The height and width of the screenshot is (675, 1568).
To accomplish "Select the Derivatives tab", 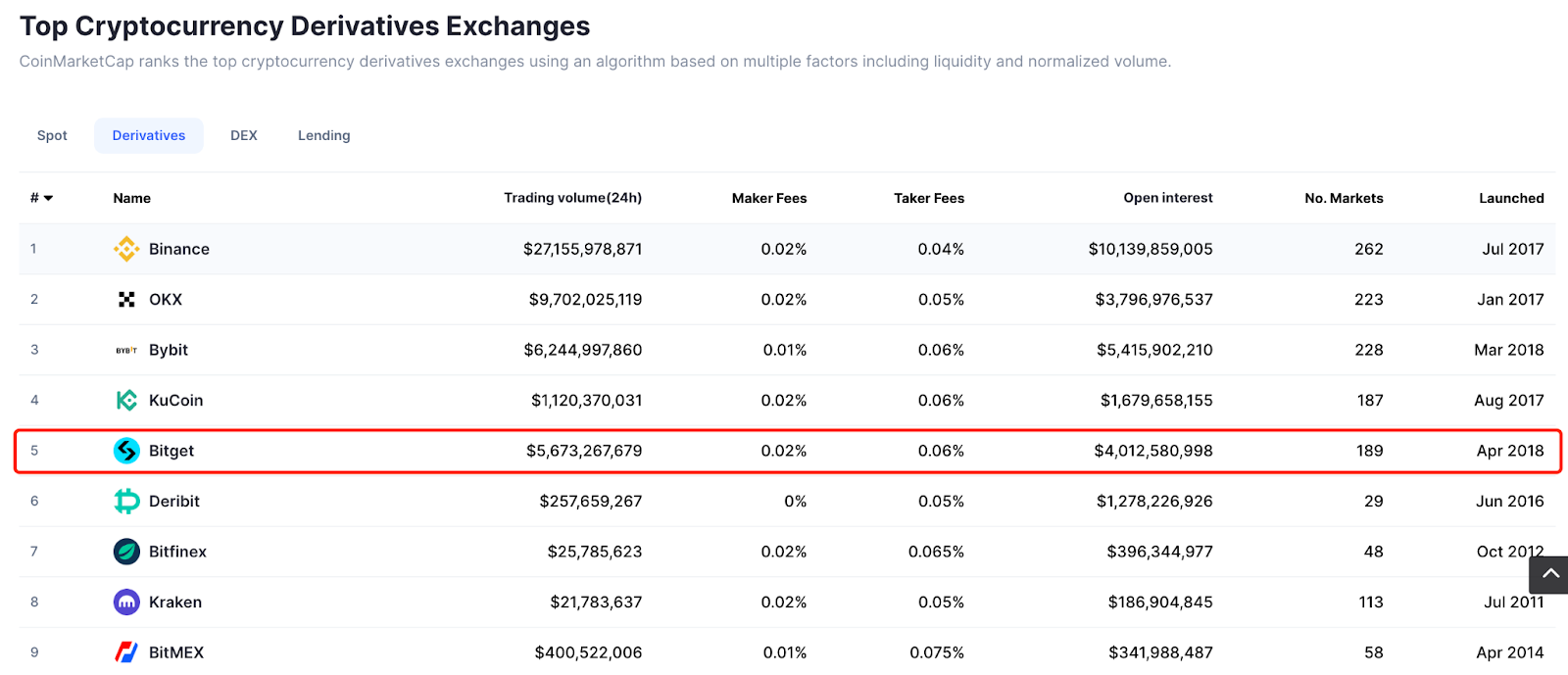I will 149,135.
